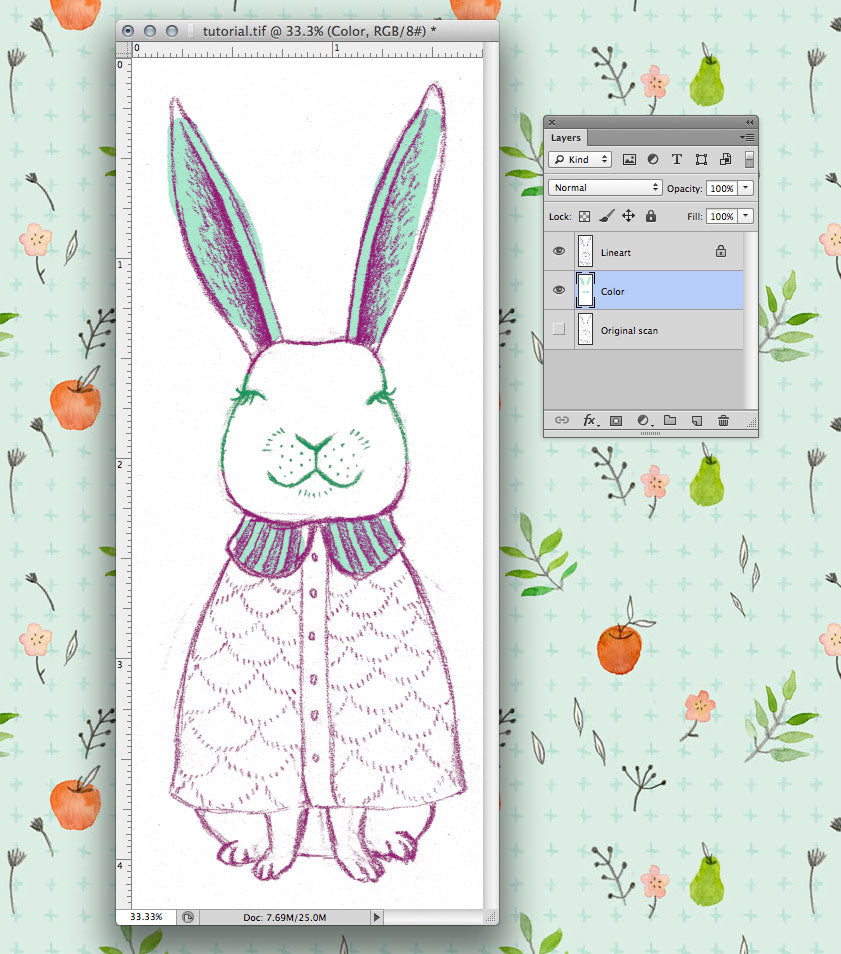Show the Original scan layer

coord(559,330)
